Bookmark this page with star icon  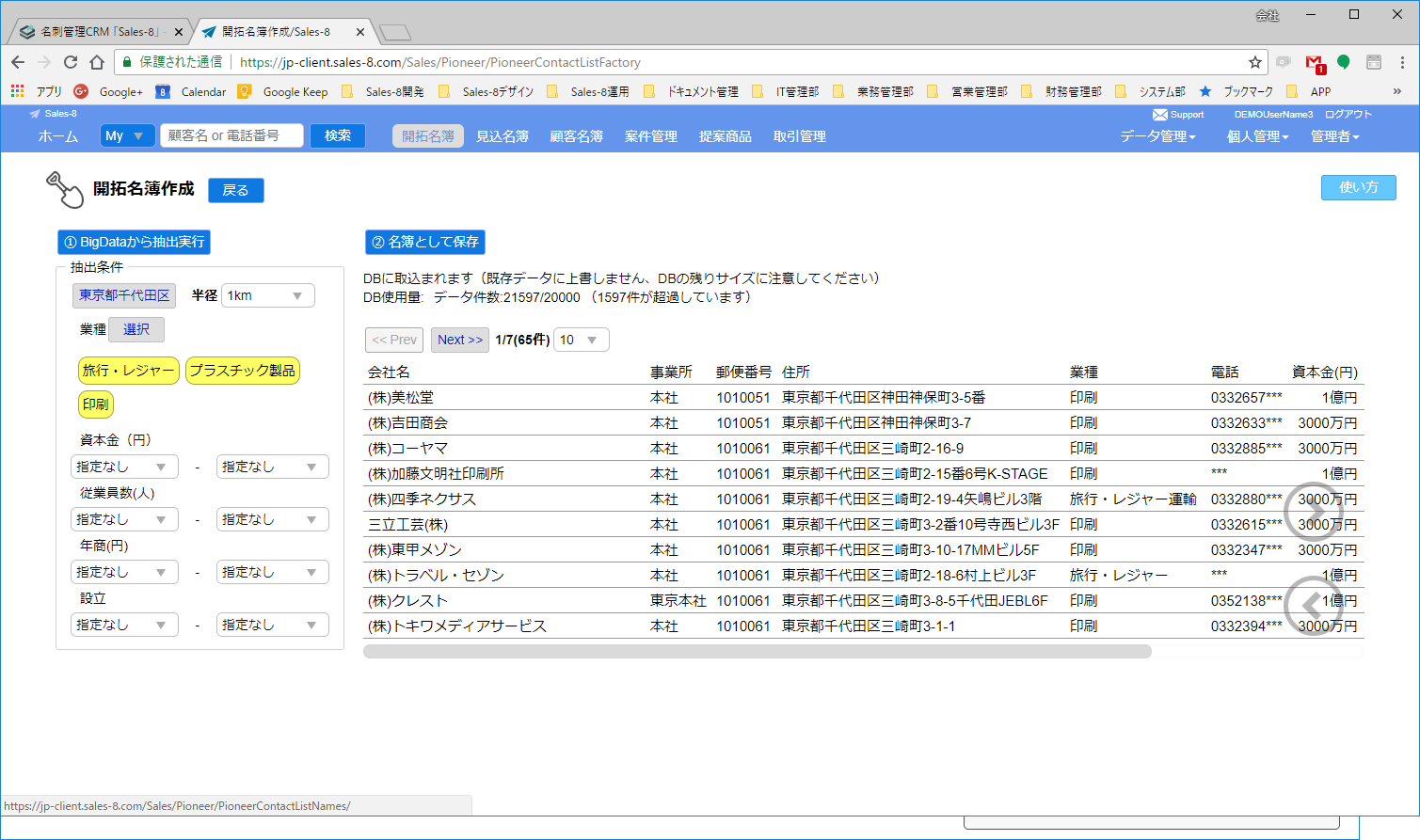(x=1255, y=62)
